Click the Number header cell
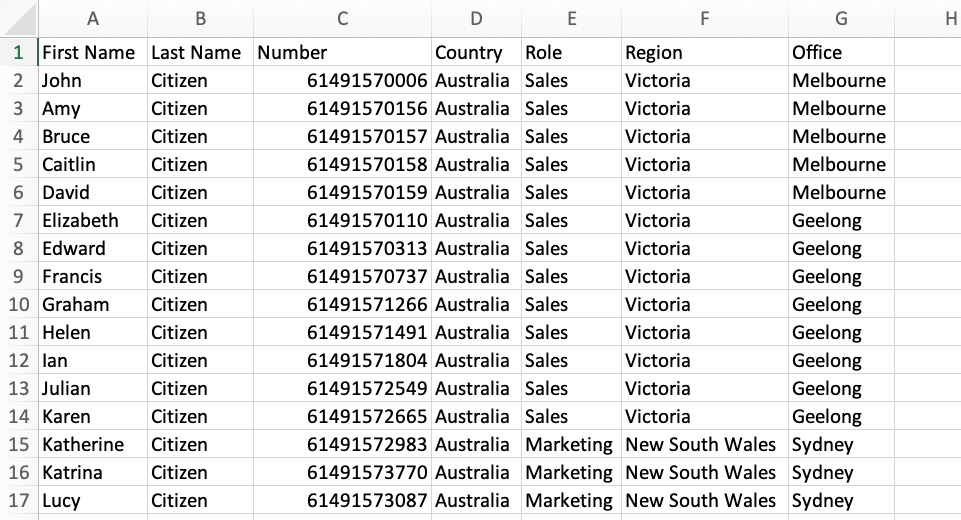Viewport: 961px width, 520px height. coord(342,52)
